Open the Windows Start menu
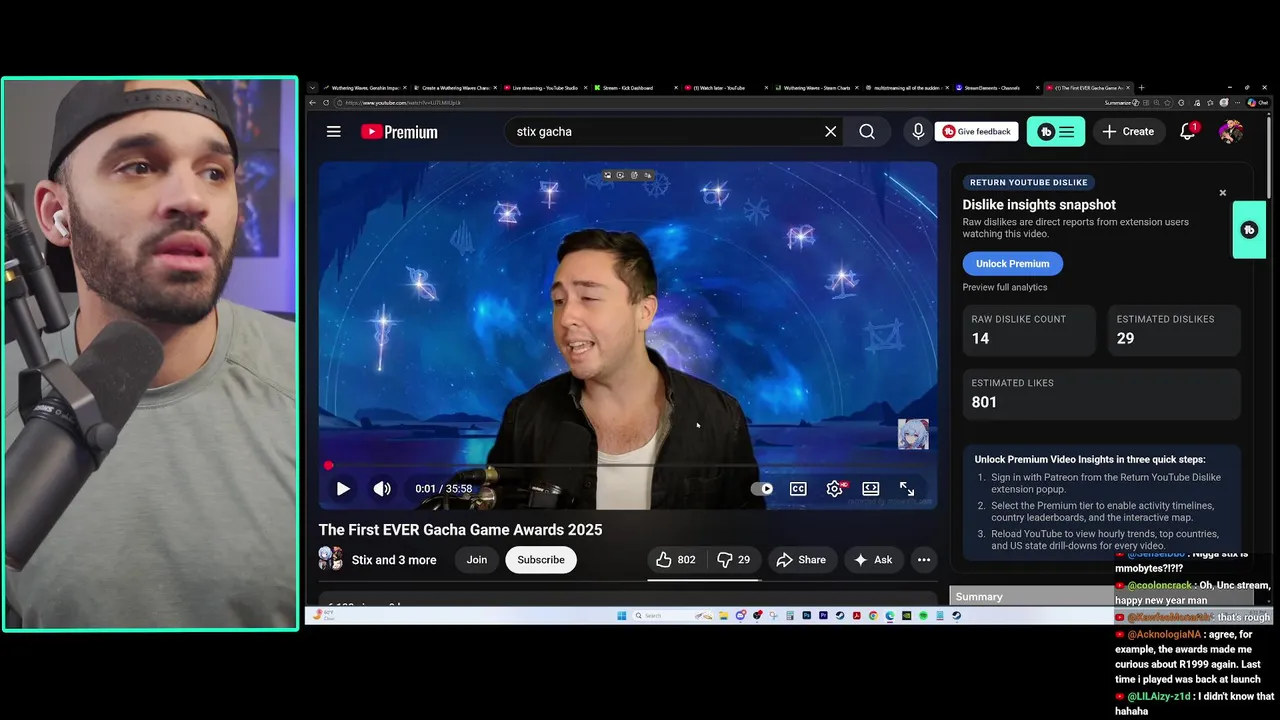This screenshot has height=720, width=1280. pos(622,616)
